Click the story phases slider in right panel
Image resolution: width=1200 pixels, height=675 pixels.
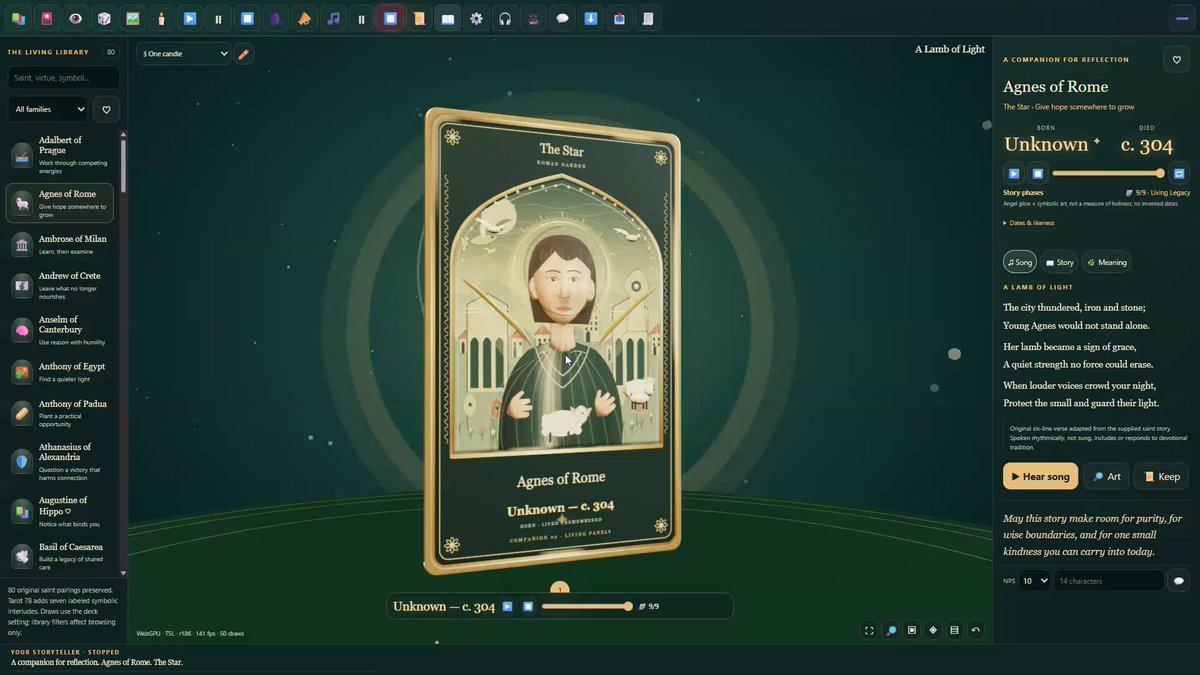[x=1107, y=173]
